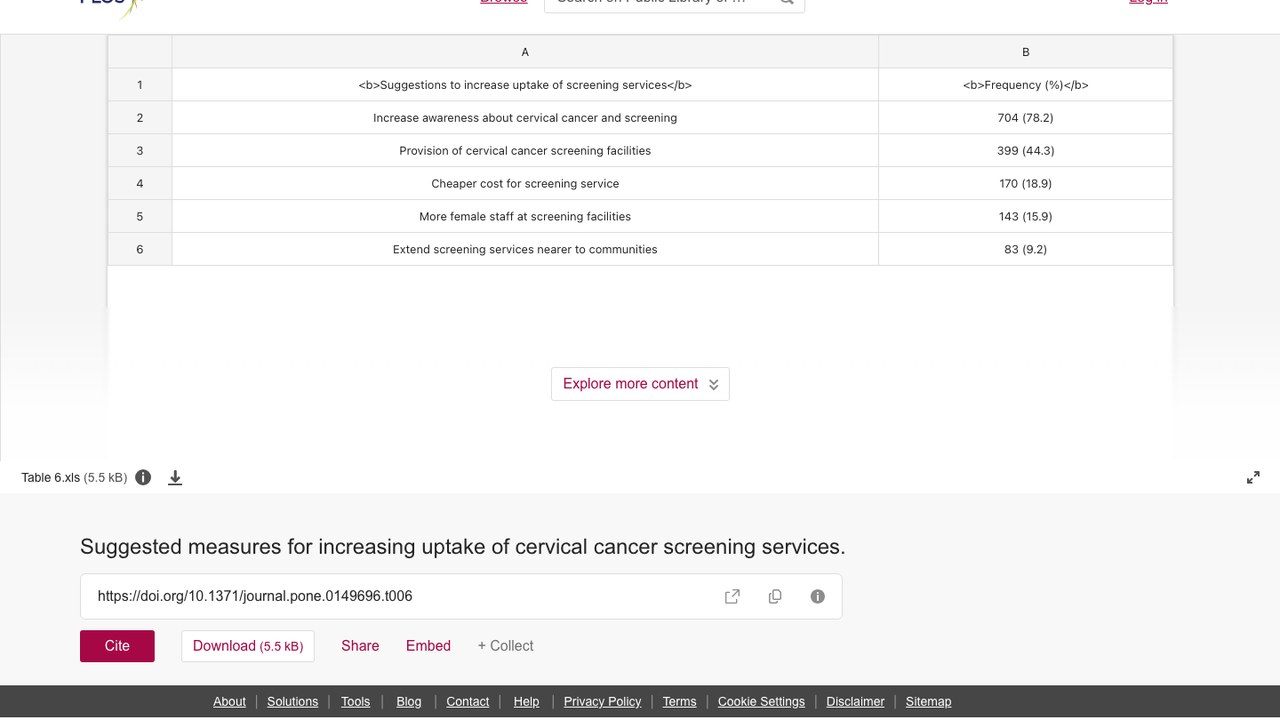Open the Privacy Policy footer link

point(602,701)
